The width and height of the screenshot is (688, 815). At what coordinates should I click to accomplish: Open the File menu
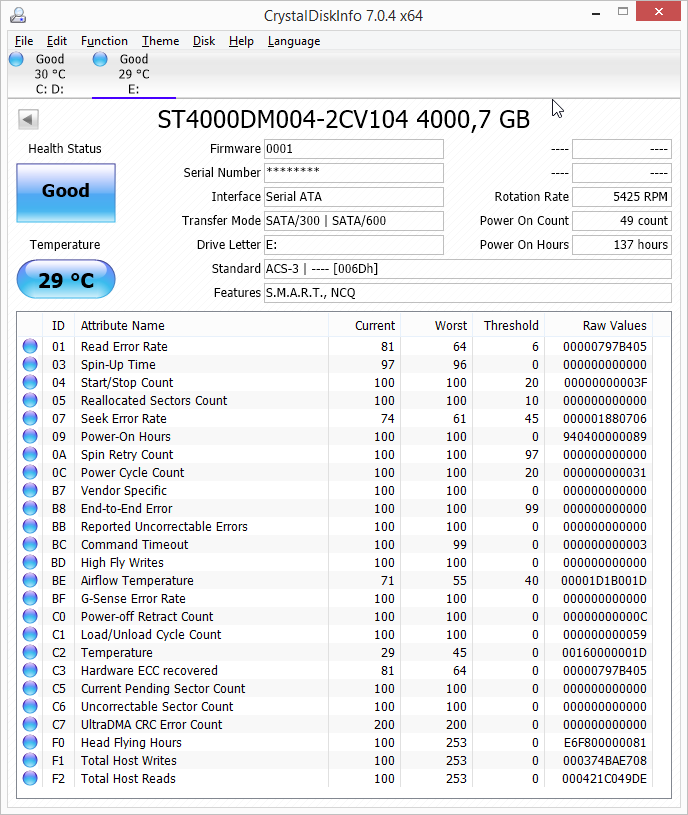24,41
